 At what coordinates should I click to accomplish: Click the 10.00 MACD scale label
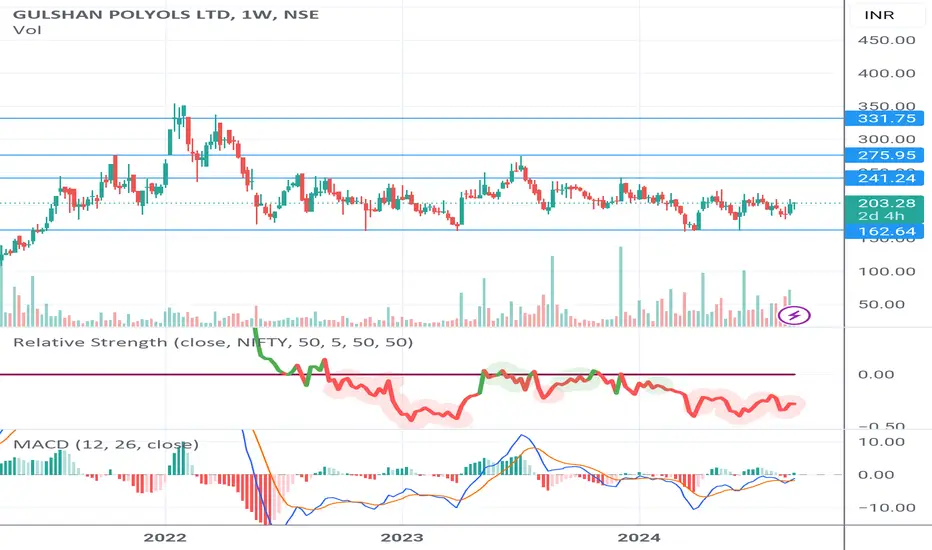(881, 442)
